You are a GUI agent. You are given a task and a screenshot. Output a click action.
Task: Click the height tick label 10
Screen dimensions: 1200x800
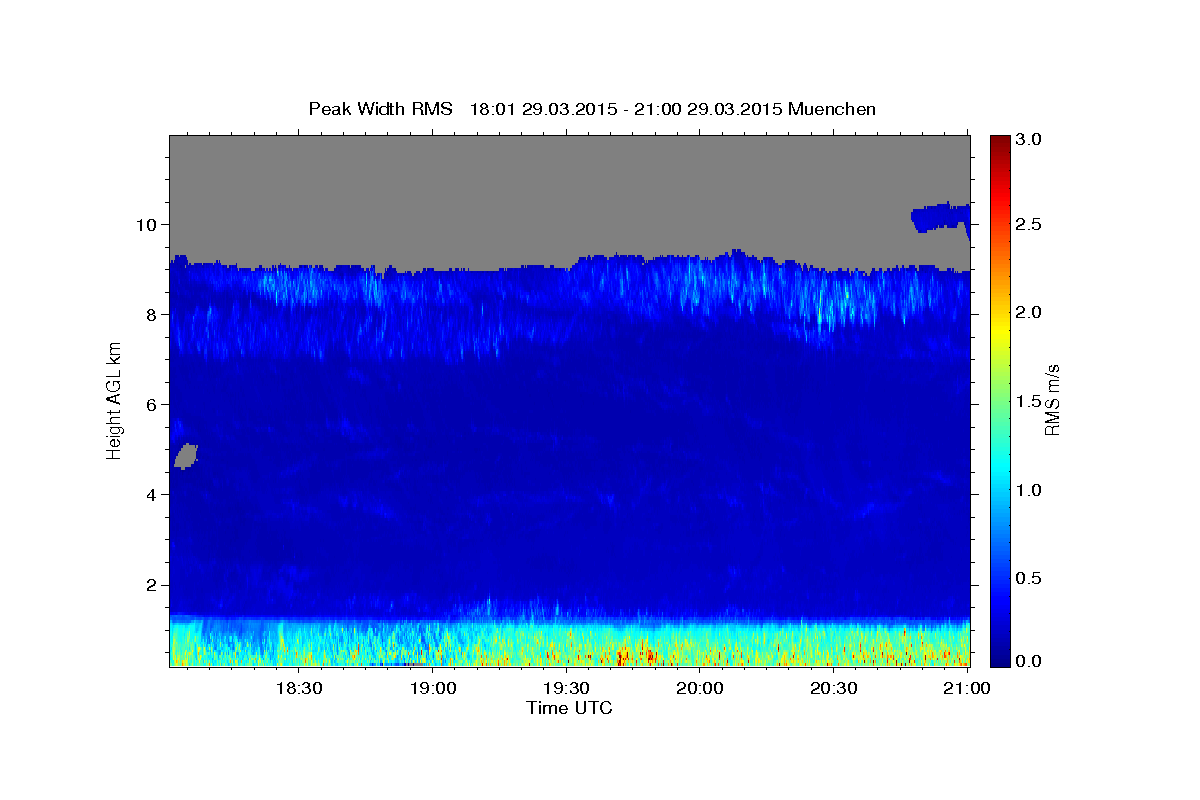(x=147, y=224)
